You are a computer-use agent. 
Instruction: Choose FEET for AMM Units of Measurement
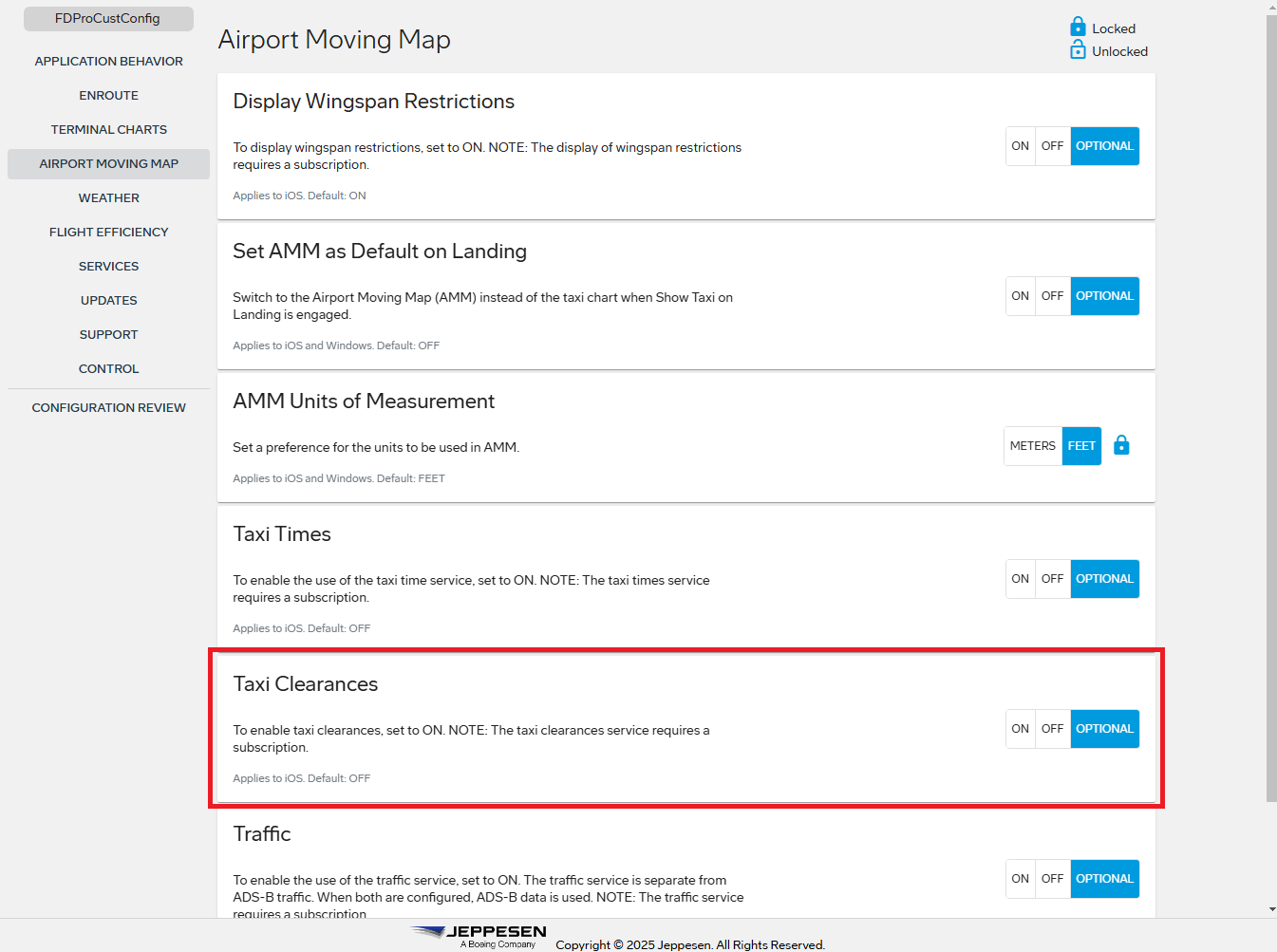coord(1081,446)
